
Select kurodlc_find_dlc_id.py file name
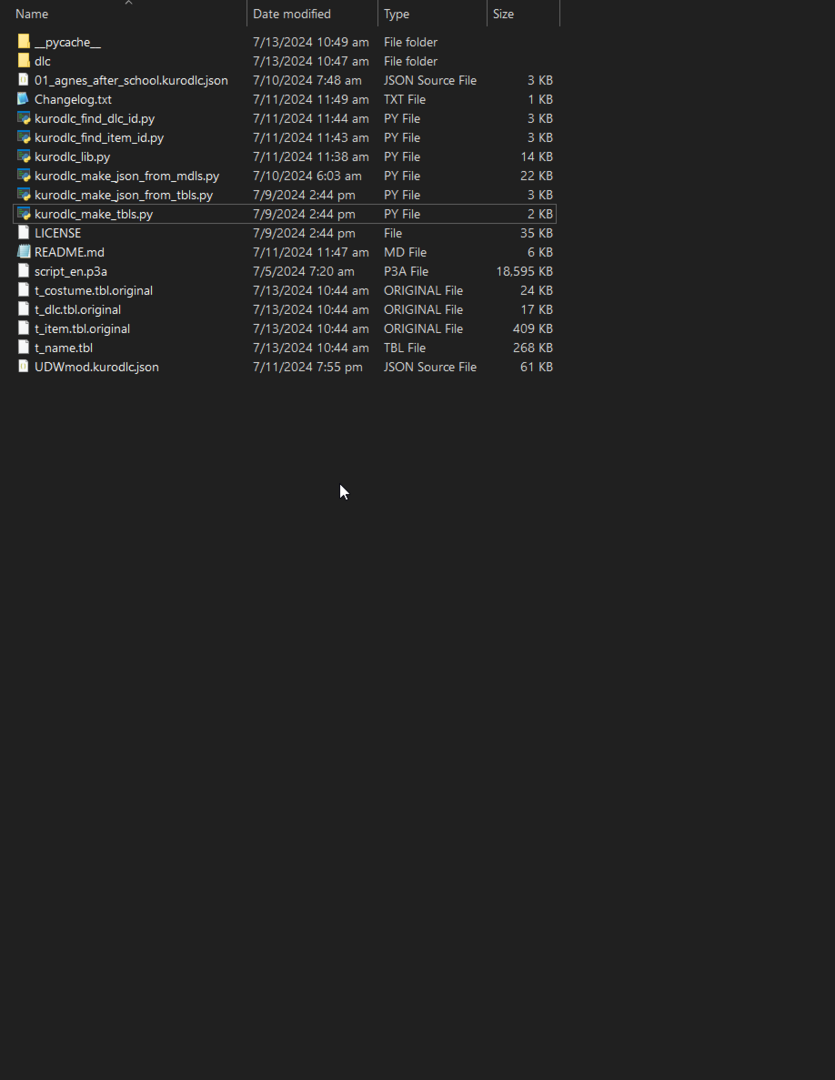[94, 118]
